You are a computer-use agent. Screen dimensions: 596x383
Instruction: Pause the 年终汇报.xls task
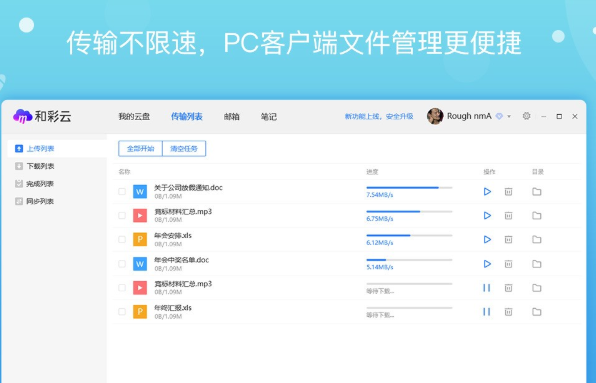tap(487, 312)
